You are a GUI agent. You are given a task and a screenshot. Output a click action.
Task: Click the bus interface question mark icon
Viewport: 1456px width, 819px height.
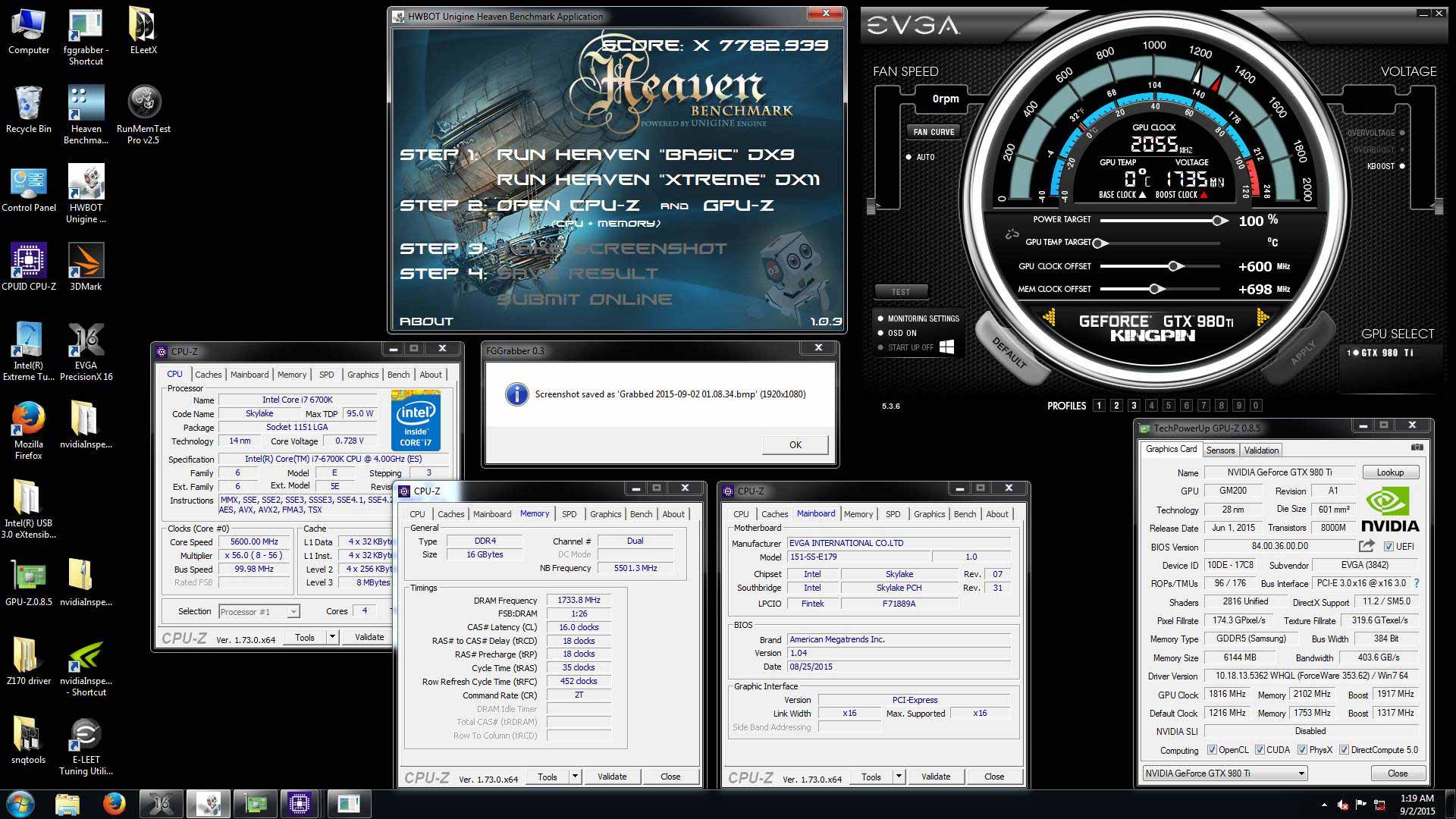[x=1416, y=583]
